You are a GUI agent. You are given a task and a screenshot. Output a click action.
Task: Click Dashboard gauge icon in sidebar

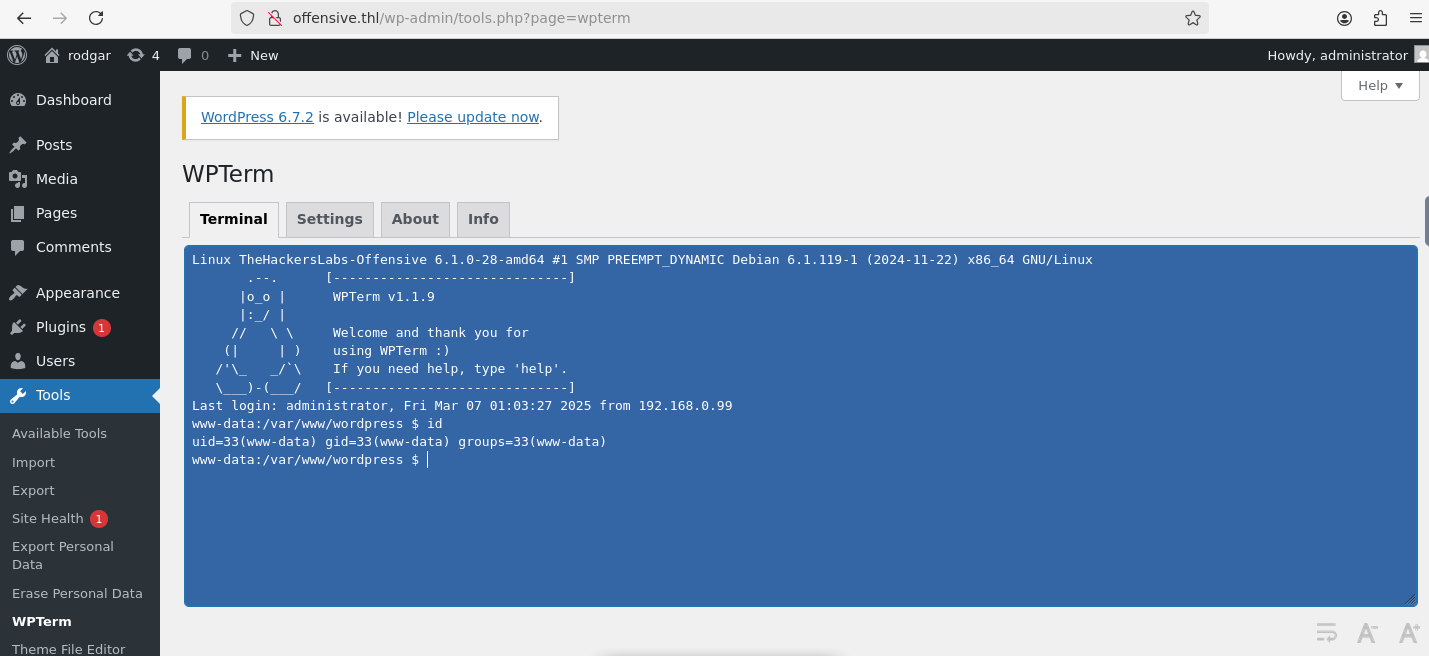tap(18, 100)
